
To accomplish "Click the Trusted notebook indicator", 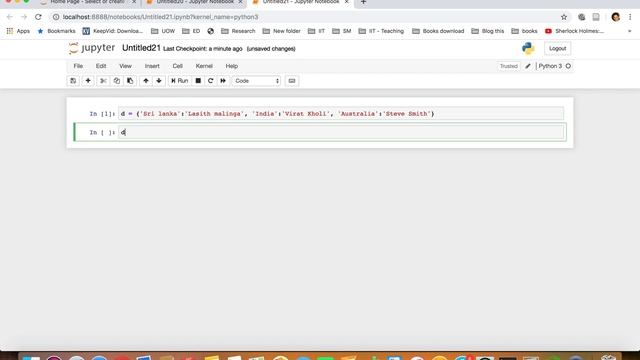I will pyautogui.click(x=509, y=66).
